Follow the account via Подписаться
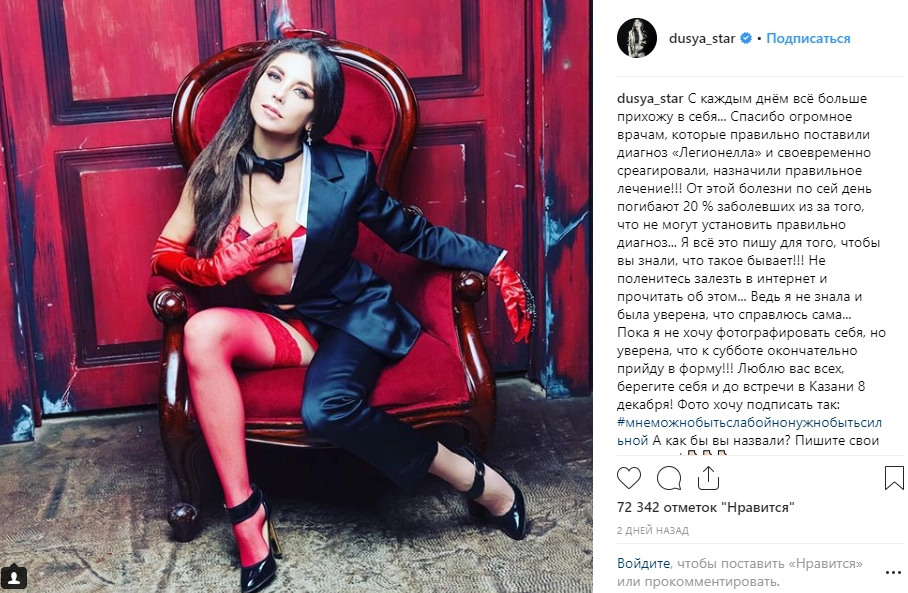This screenshot has width=908, height=593. pyautogui.click(x=808, y=38)
